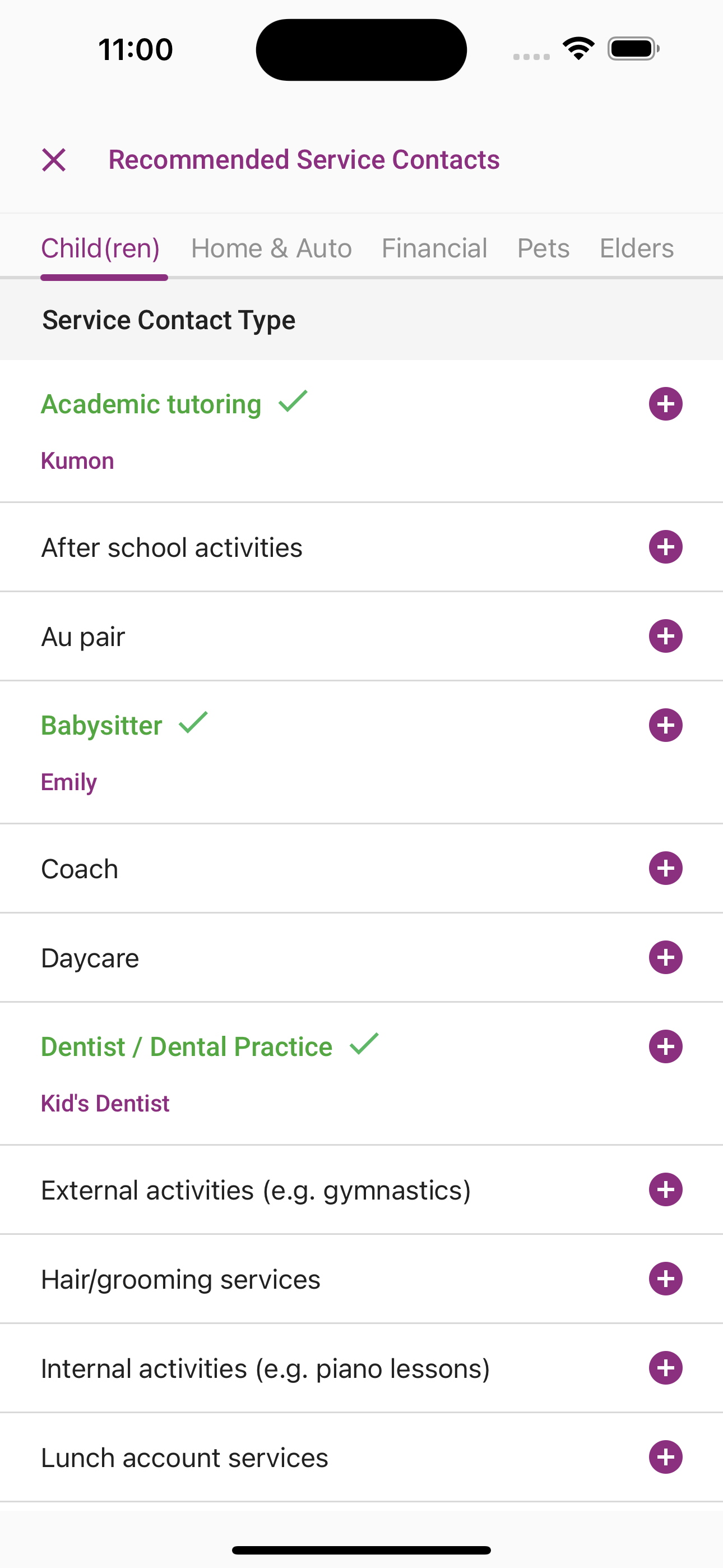Add External activities contact via plus icon

(x=665, y=1189)
